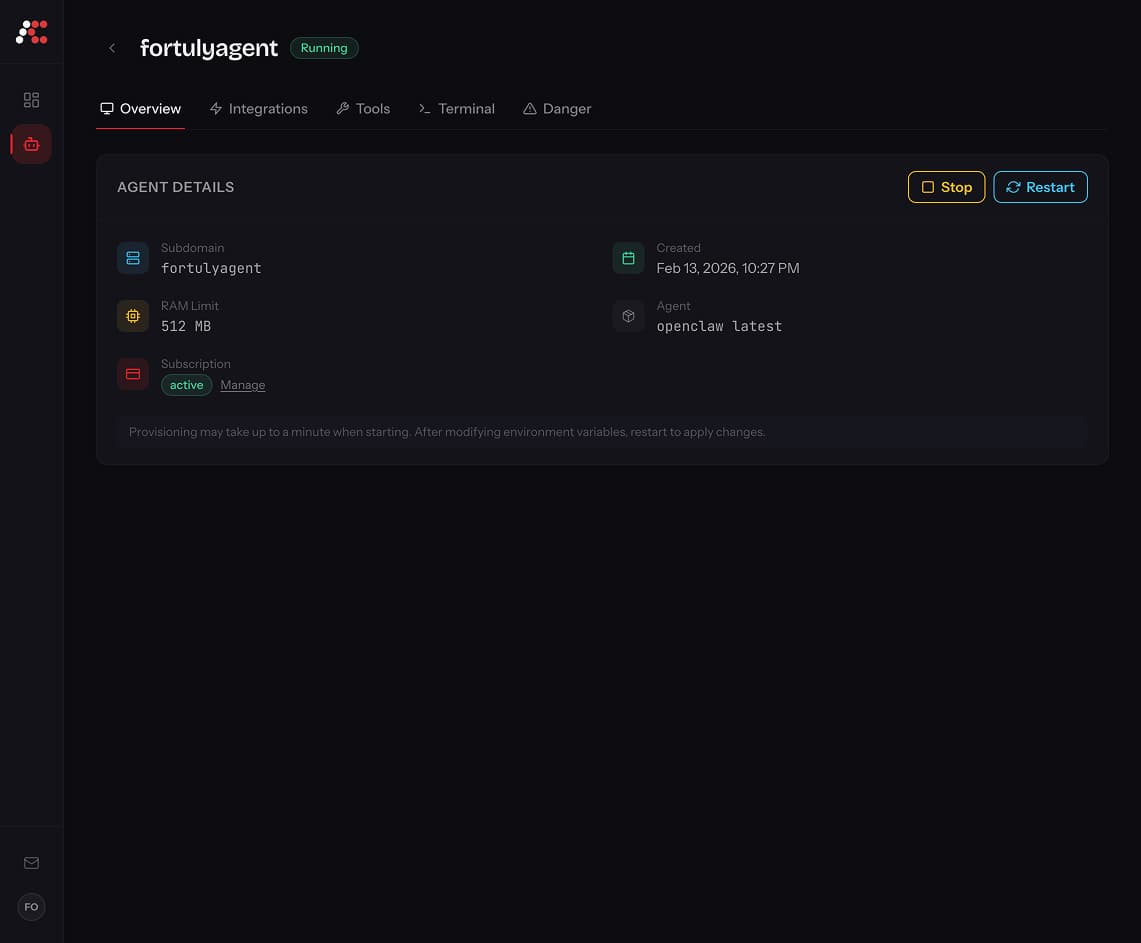Switch to the Integrations tab
The width and height of the screenshot is (1141, 943).
click(258, 108)
